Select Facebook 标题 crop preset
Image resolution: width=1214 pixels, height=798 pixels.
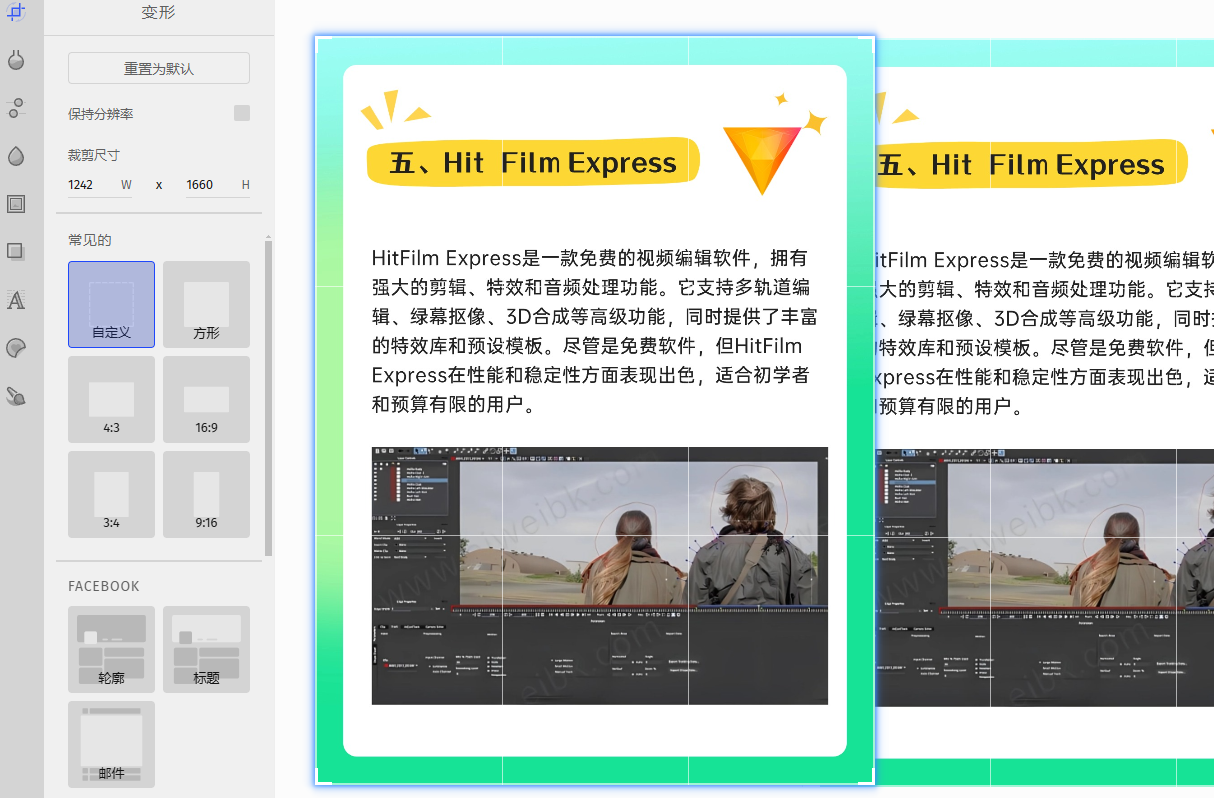pos(206,649)
